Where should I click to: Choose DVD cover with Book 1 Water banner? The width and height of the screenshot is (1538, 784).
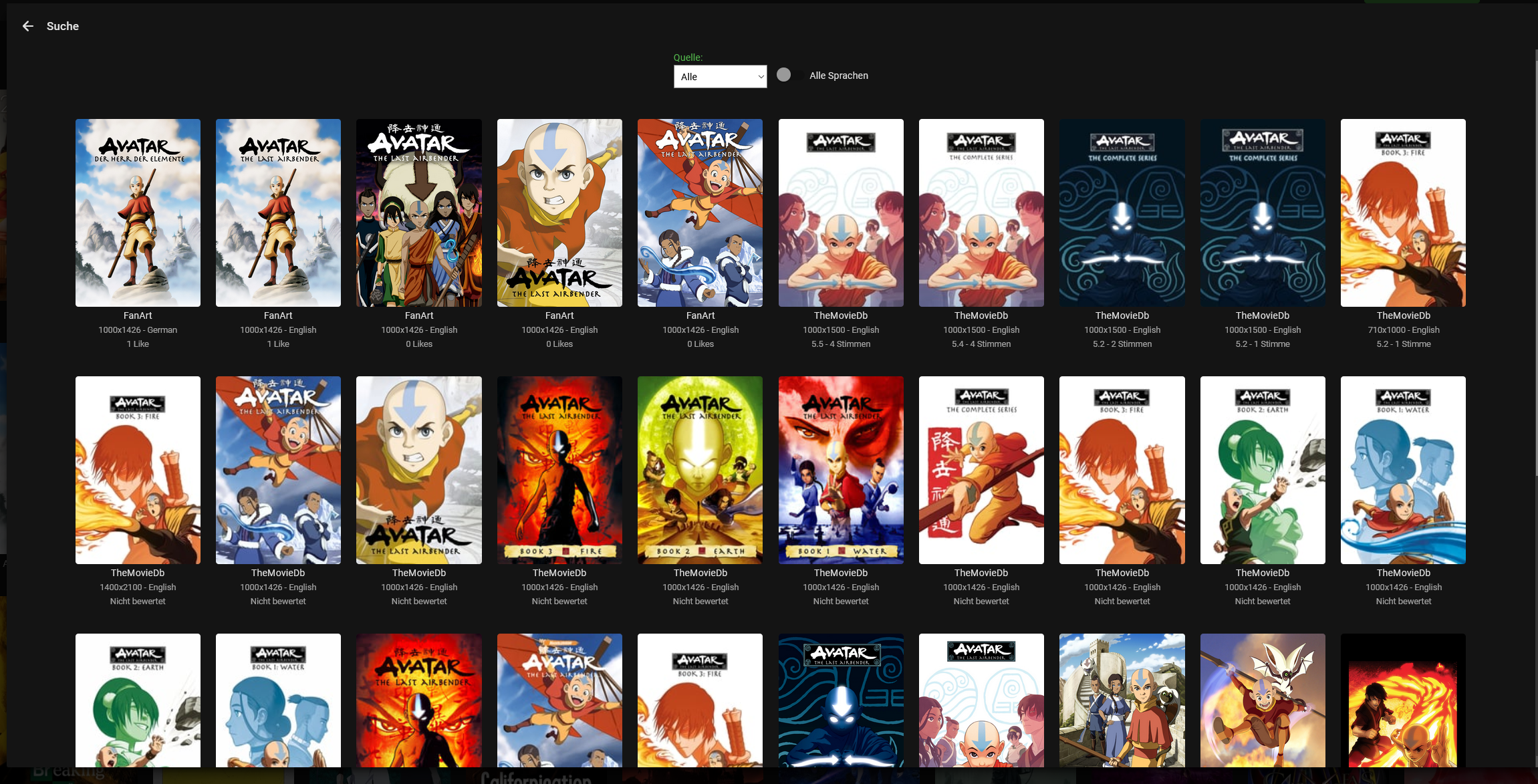[841, 470]
